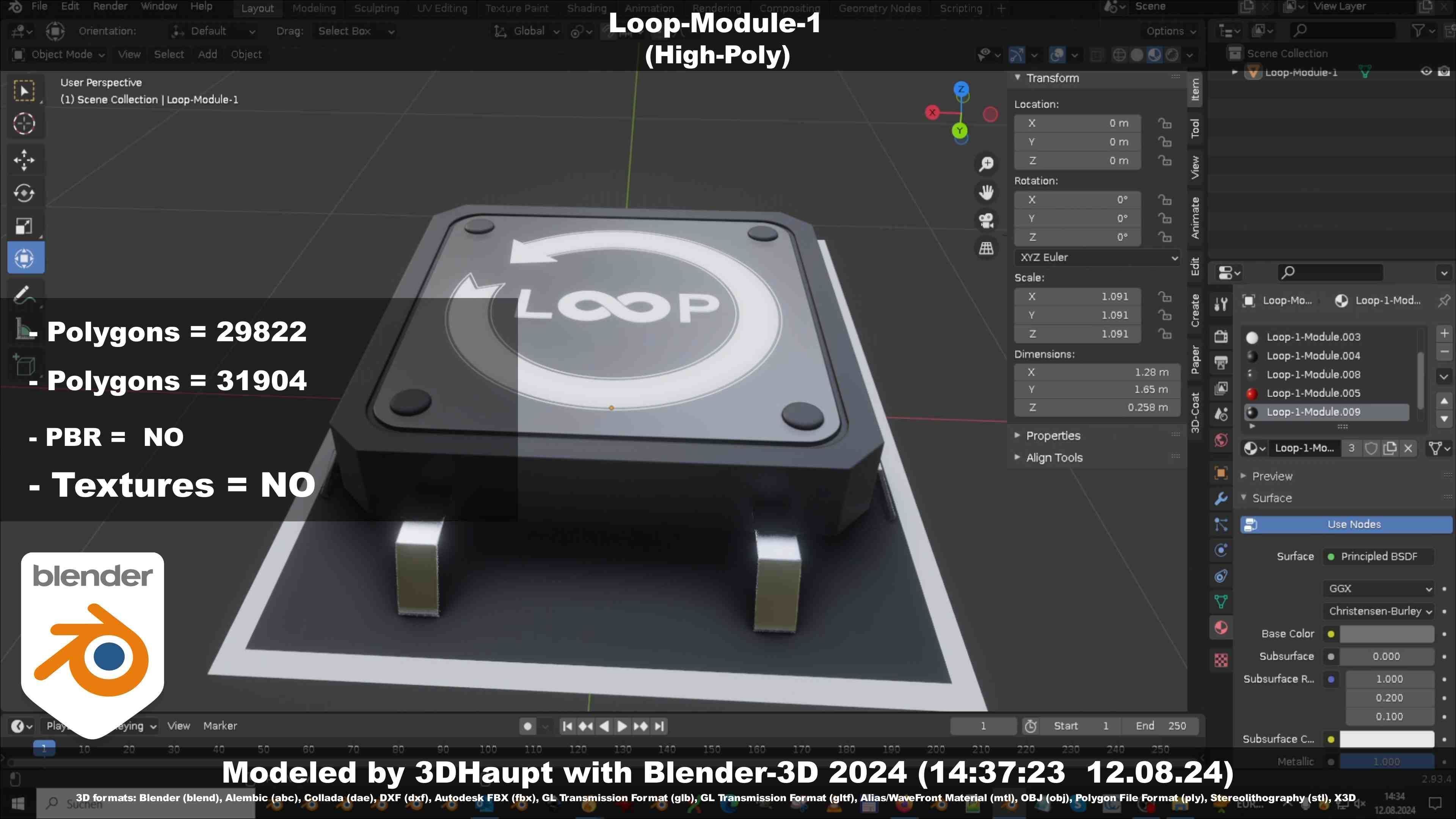Toggle auto keying record button
The image size is (1456, 819).
(x=527, y=726)
